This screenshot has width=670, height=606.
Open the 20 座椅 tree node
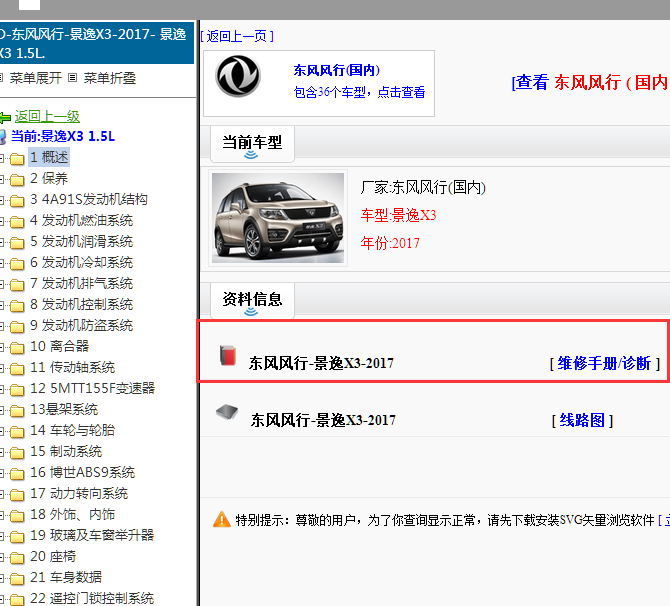(x=53, y=556)
